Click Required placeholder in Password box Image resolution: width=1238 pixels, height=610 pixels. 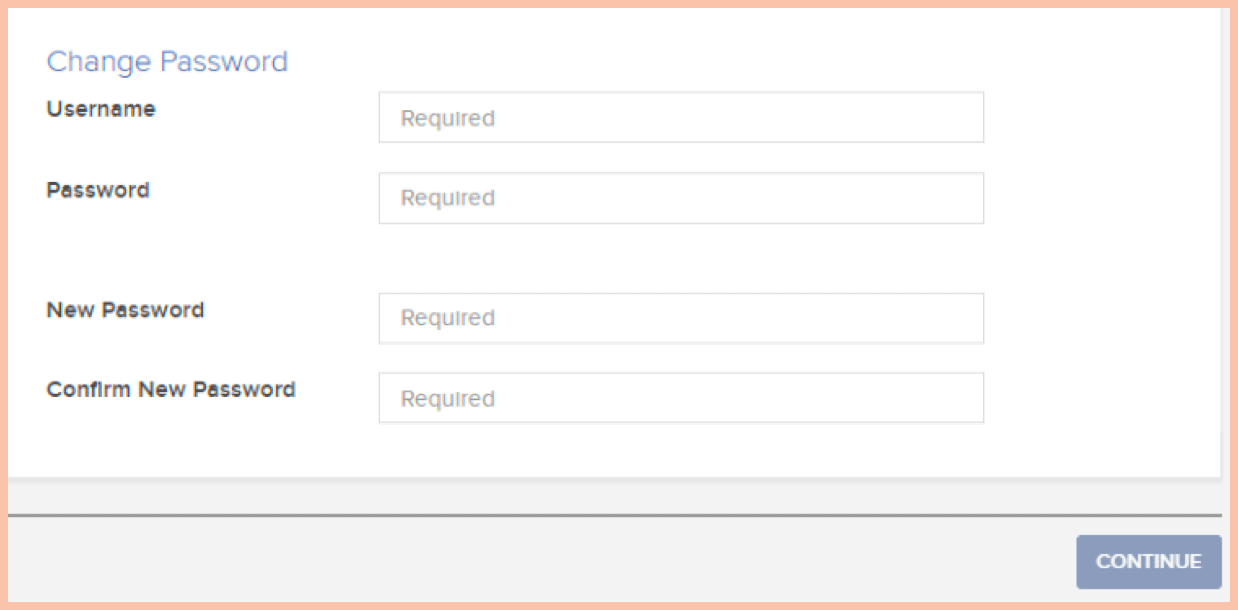click(448, 199)
